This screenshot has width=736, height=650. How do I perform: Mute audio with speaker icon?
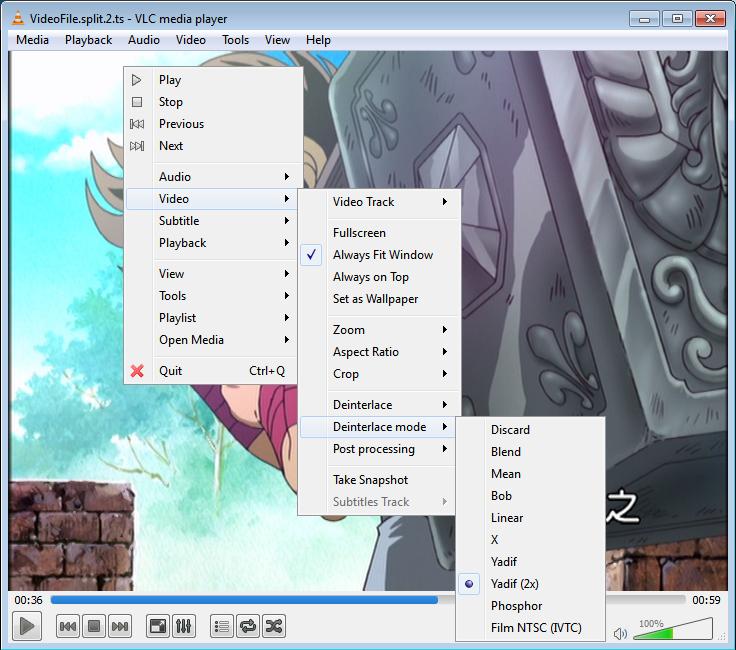(x=620, y=634)
